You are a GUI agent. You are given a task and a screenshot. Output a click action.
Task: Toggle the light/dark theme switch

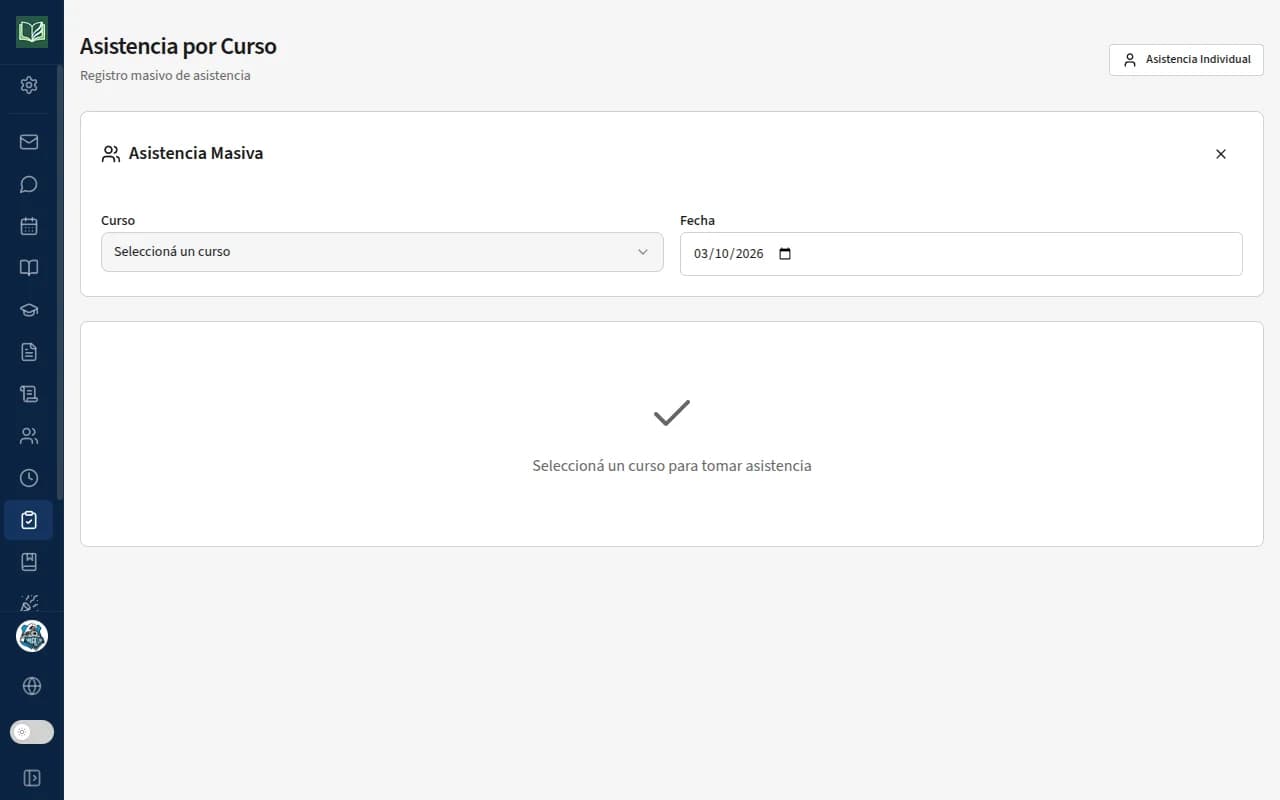(32, 732)
